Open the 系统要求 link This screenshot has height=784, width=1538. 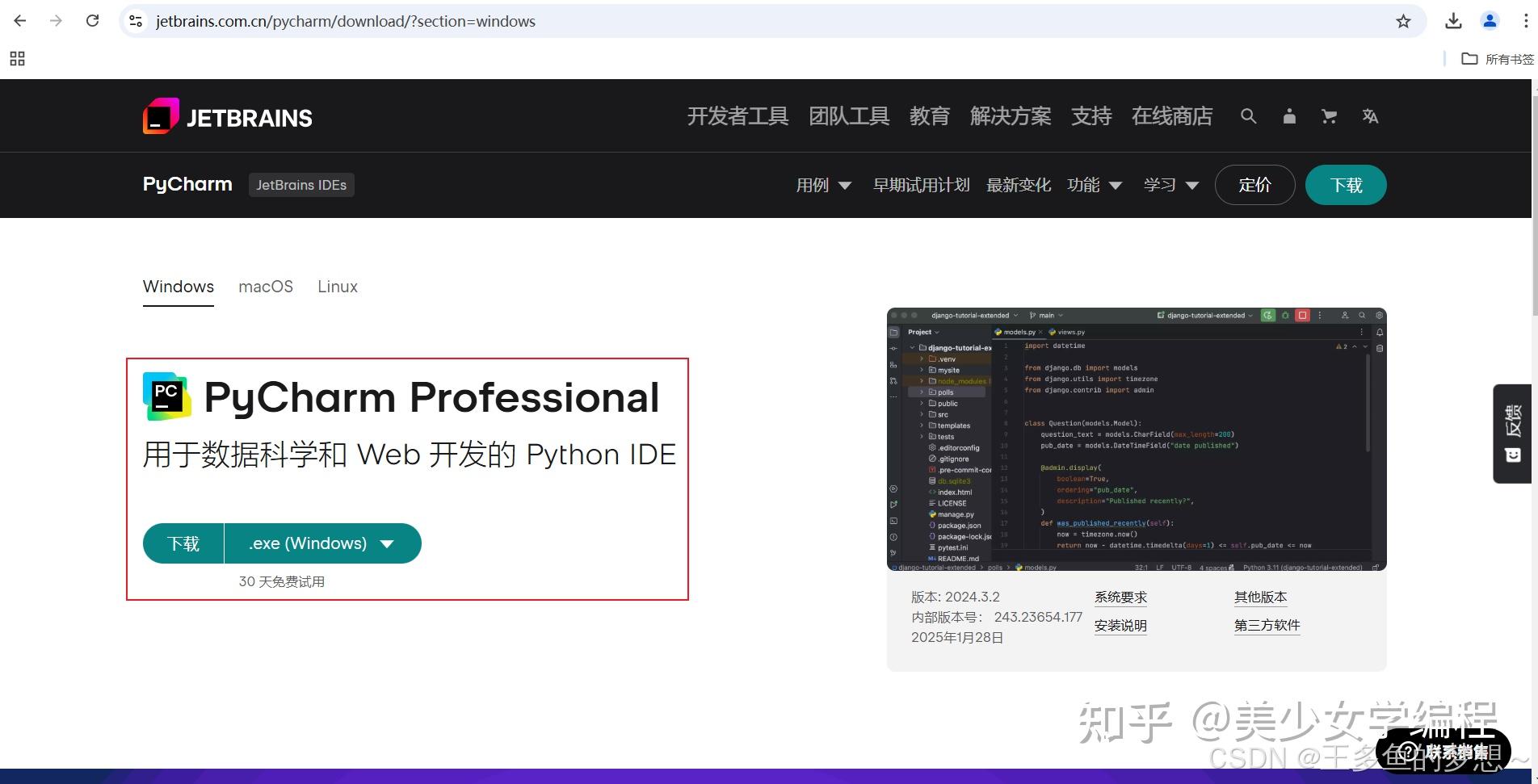[1120, 597]
